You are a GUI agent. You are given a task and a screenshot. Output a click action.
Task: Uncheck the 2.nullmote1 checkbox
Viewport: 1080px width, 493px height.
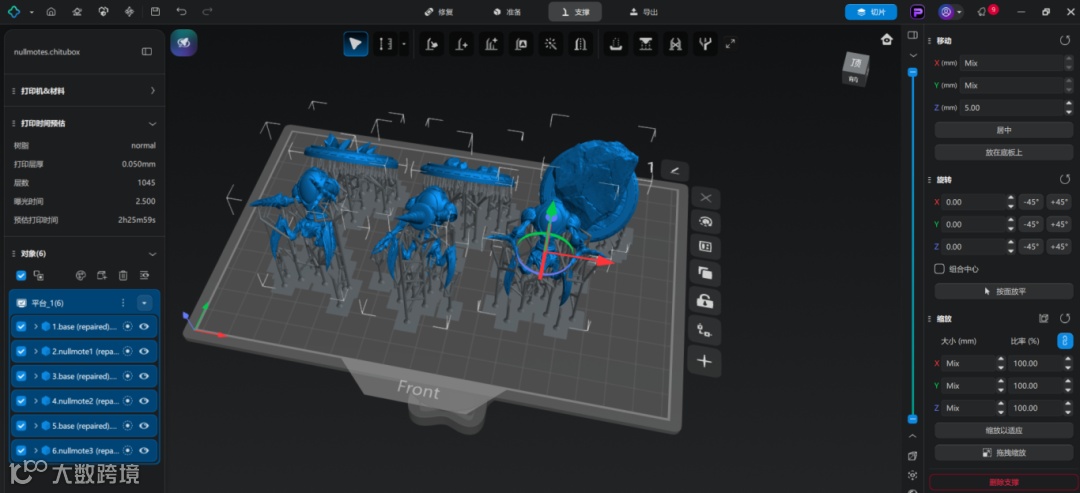point(21,351)
